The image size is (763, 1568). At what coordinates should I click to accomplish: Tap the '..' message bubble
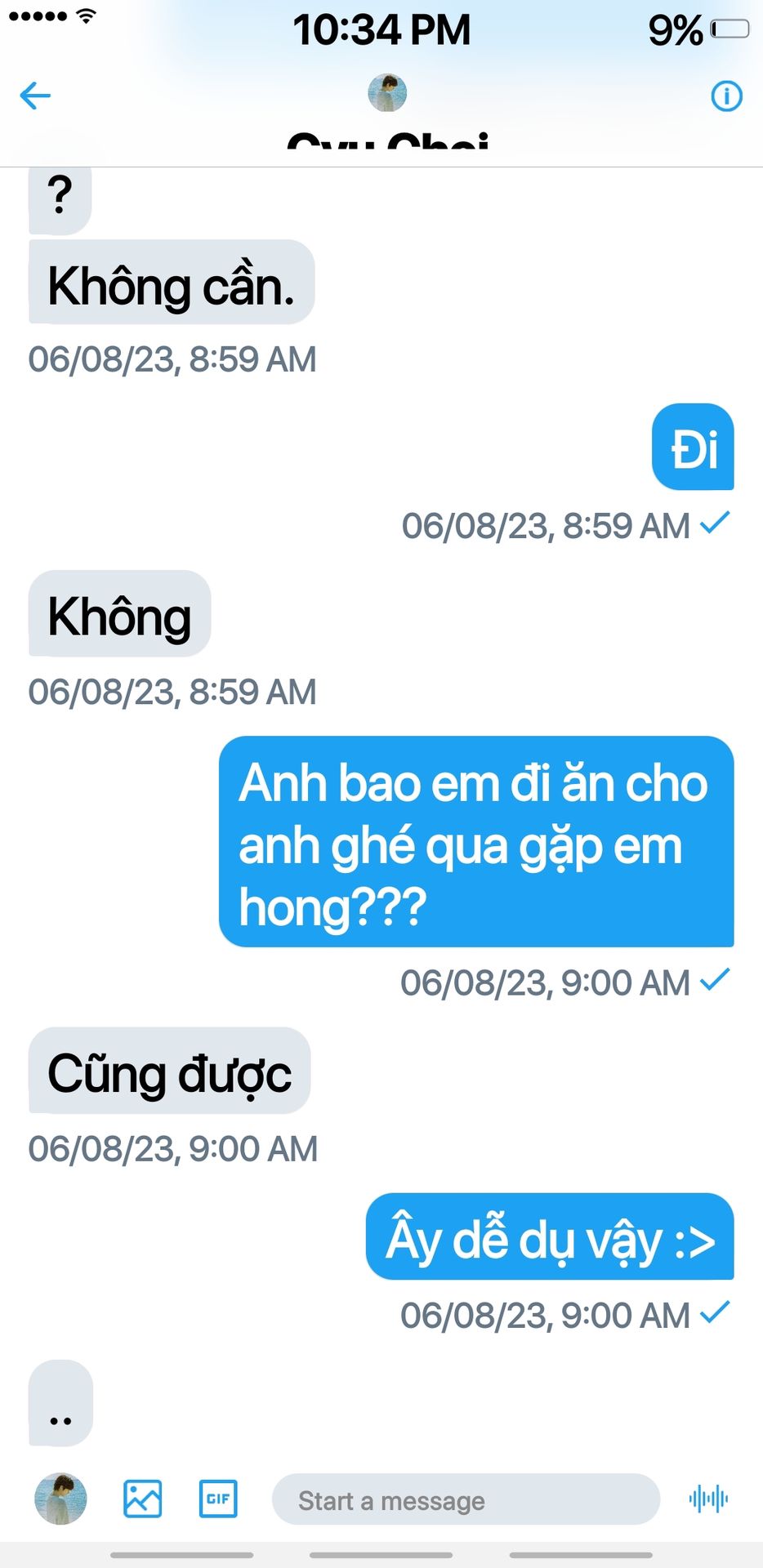pyautogui.click(x=60, y=1403)
